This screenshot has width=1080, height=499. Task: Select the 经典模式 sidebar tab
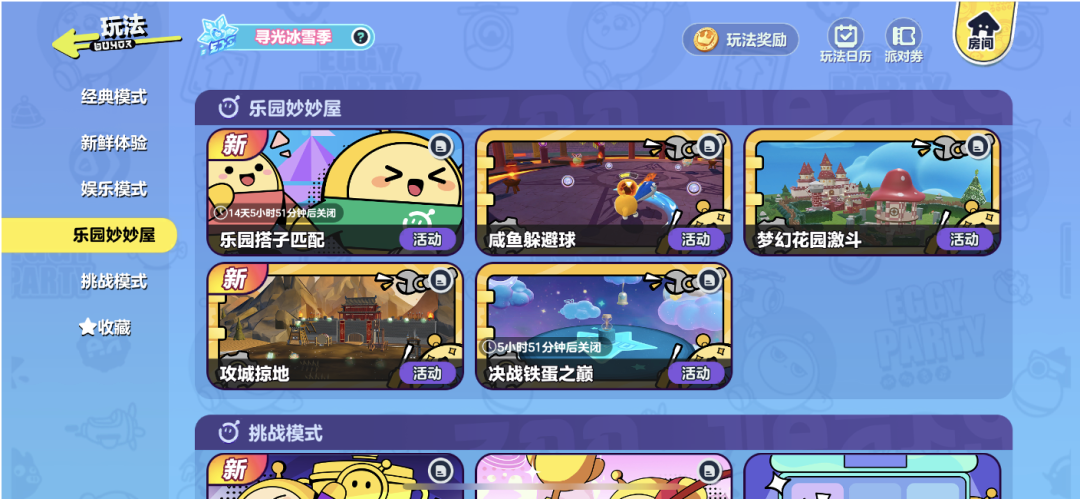pyautogui.click(x=114, y=97)
